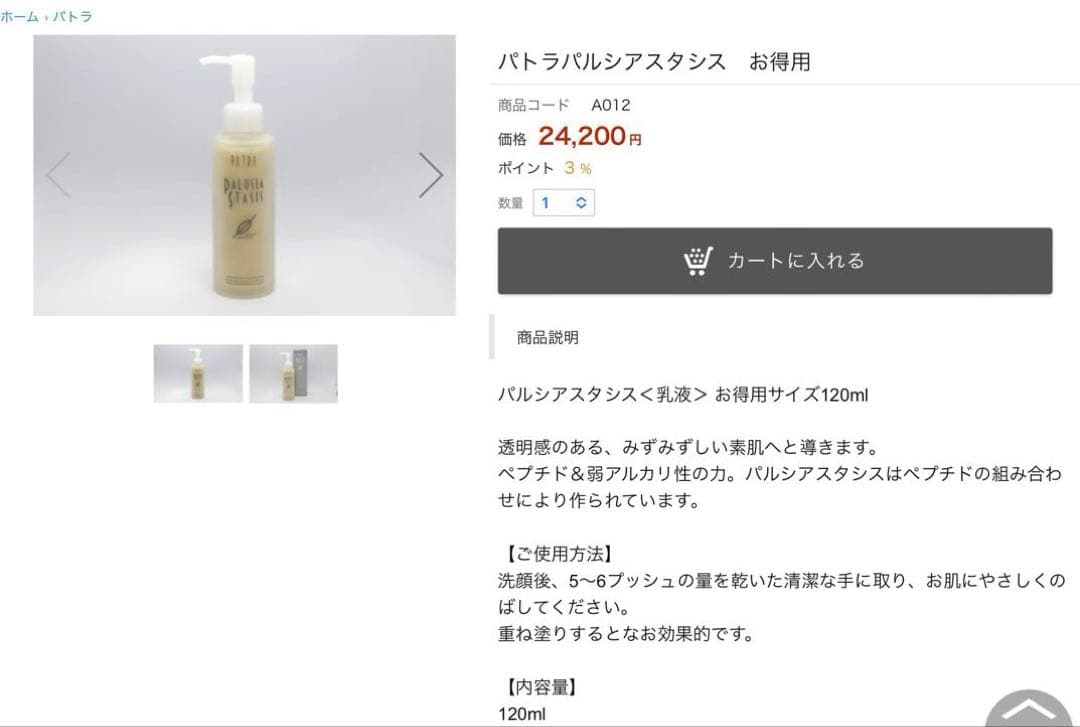
Task: Click product title パトラパルシアスタシス お得用
Action: click(x=654, y=61)
